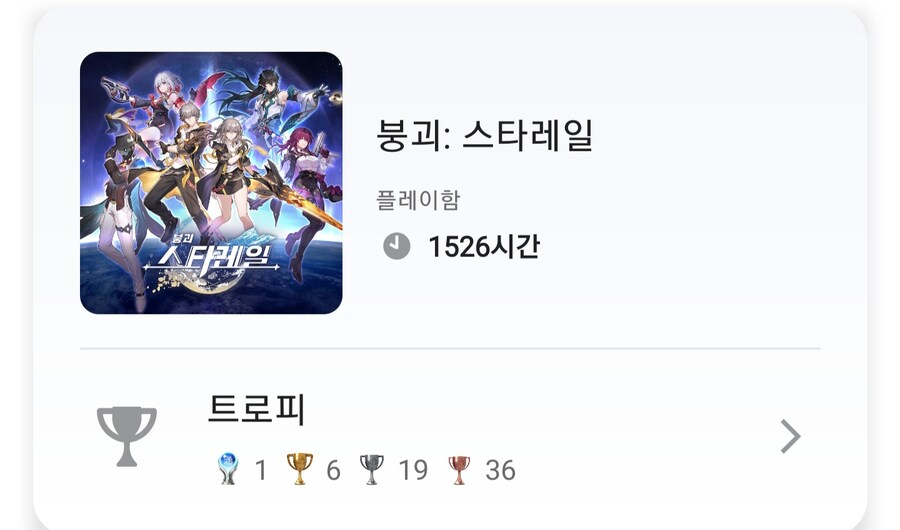
Task: Click the 붕괴: 스타레일 game title
Action: point(485,135)
